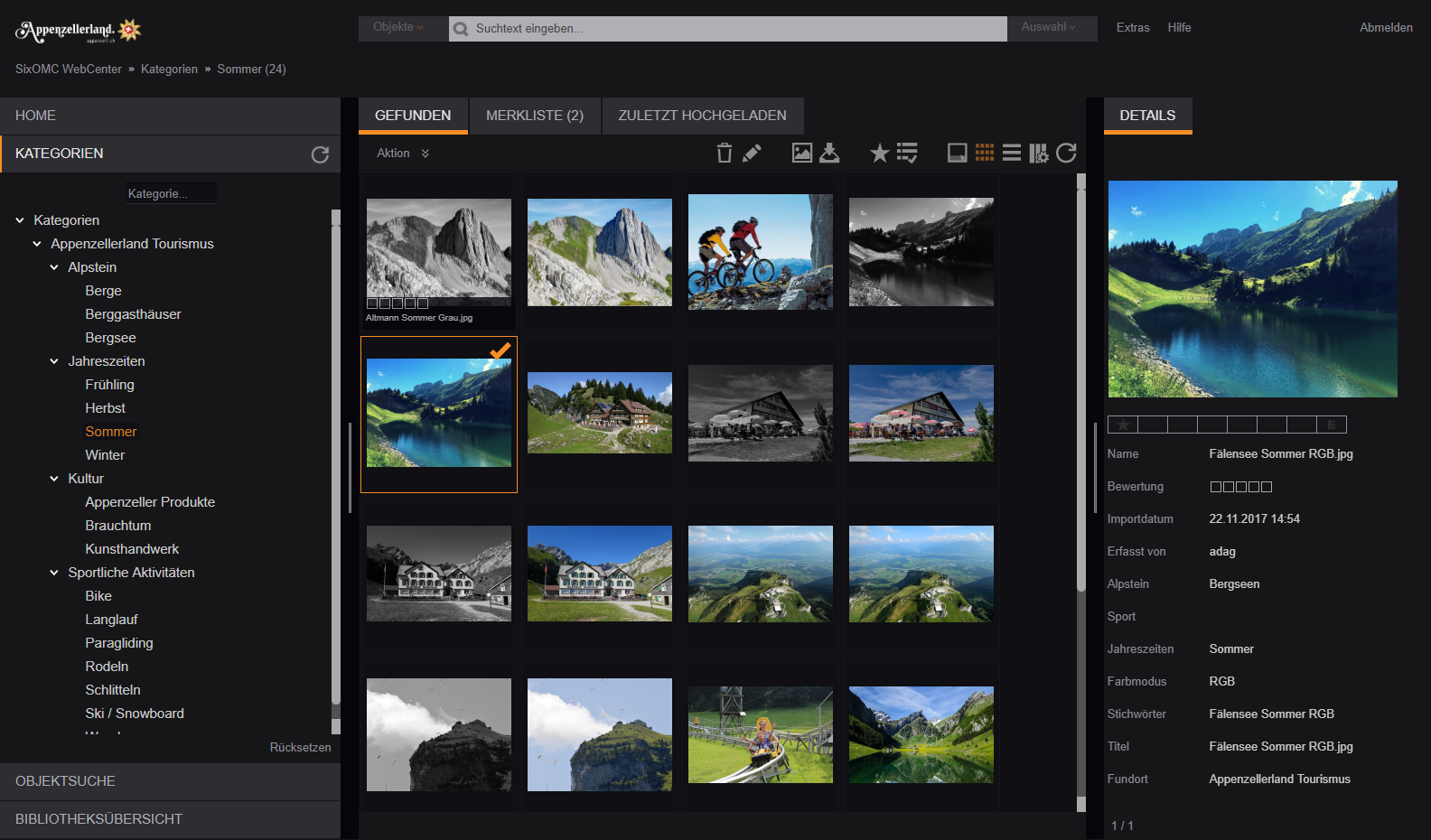Screen dimensions: 1431x840
Task: Click the star watchlist icon in toolbar
Action: coord(879,154)
